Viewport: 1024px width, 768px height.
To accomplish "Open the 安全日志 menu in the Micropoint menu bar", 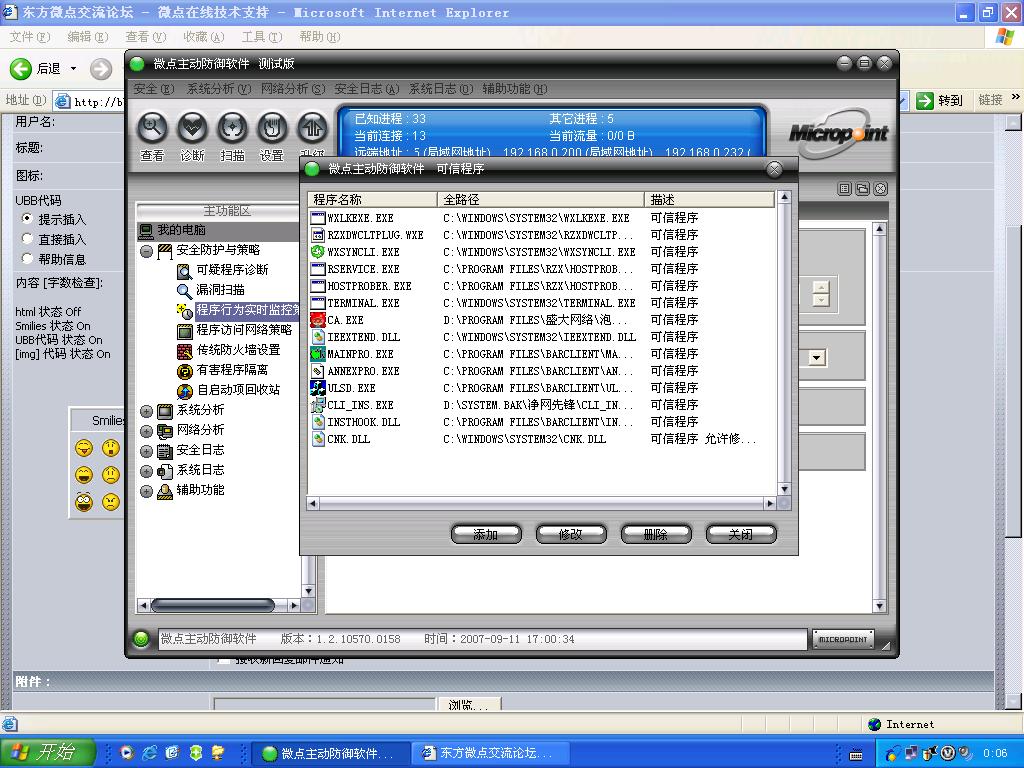I will 366,89.
